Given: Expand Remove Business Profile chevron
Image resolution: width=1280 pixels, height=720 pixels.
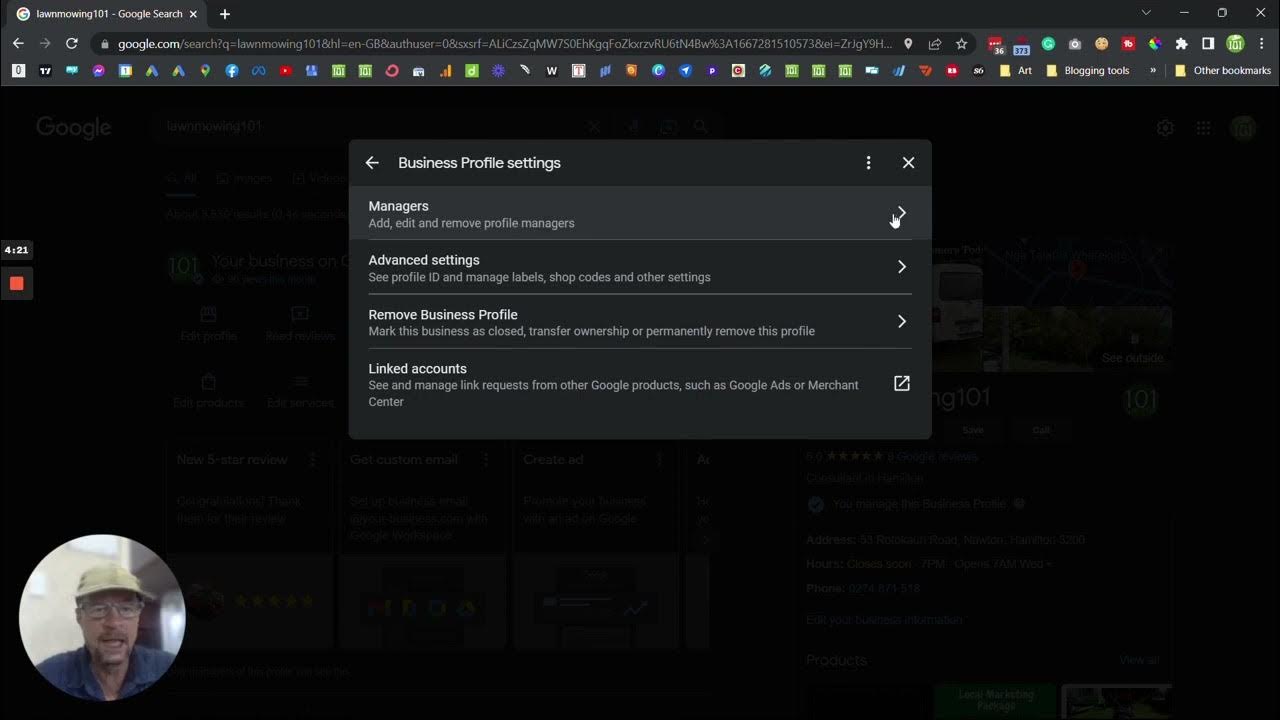Looking at the screenshot, I should pyautogui.click(x=901, y=321).
